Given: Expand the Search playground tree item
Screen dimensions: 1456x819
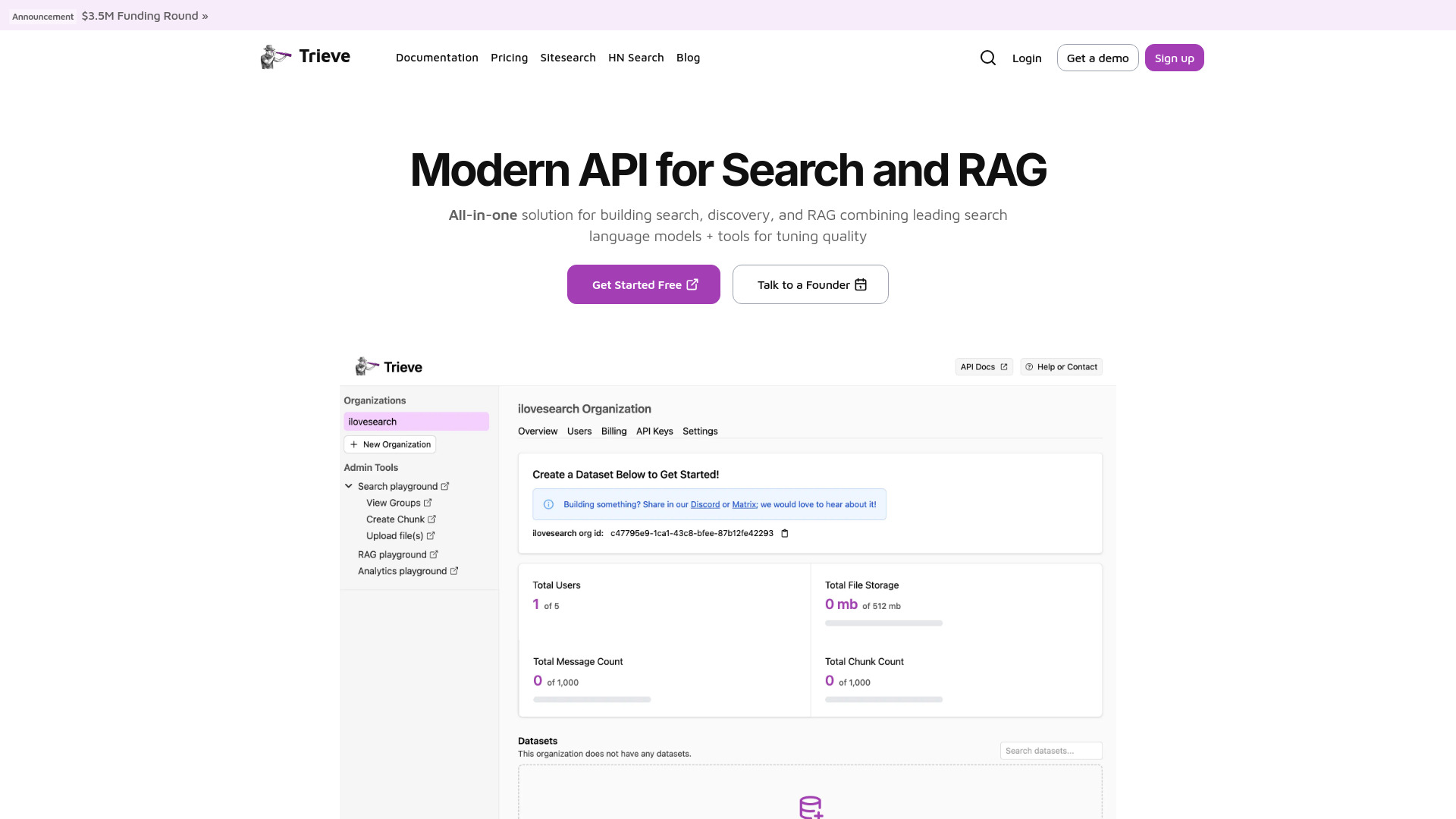Looking at the screenshot, I should tap(349, 486).
